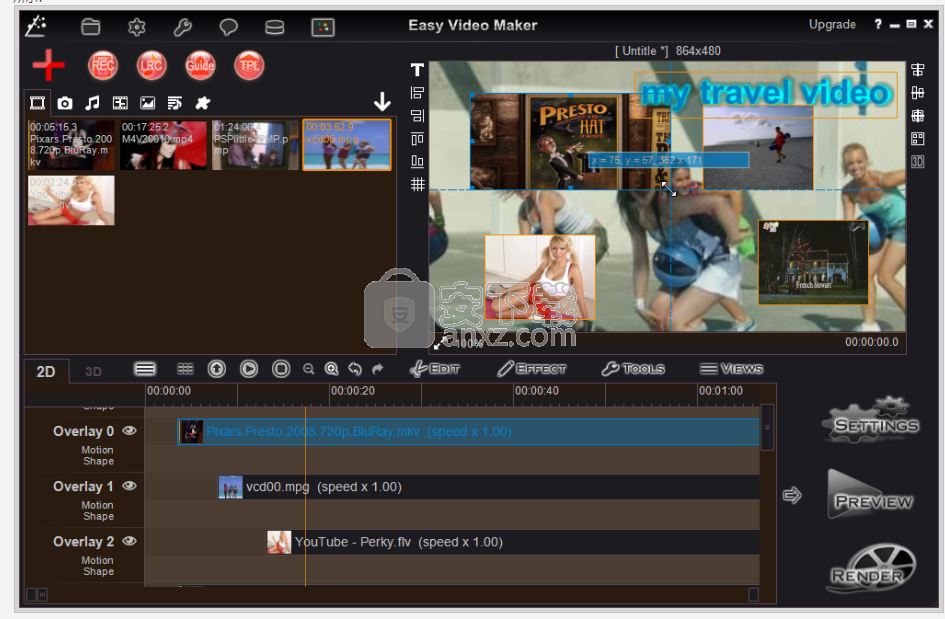Image resolution: width=945 pixels, height=619 pixels.
Task: Click the Upgrade link
Action: coord(832,25)
